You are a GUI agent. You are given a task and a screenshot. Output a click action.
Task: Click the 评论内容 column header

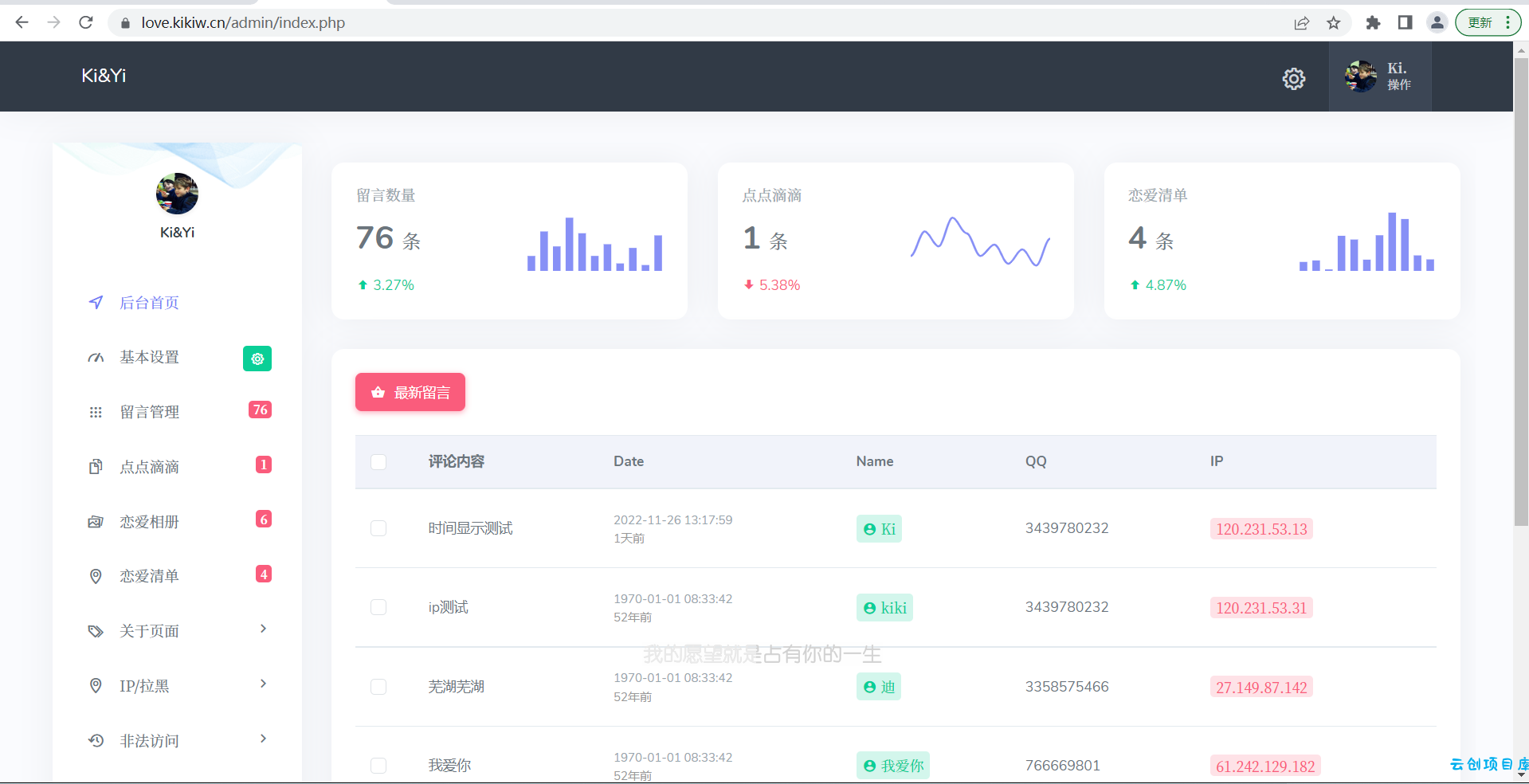coord(457,461)
